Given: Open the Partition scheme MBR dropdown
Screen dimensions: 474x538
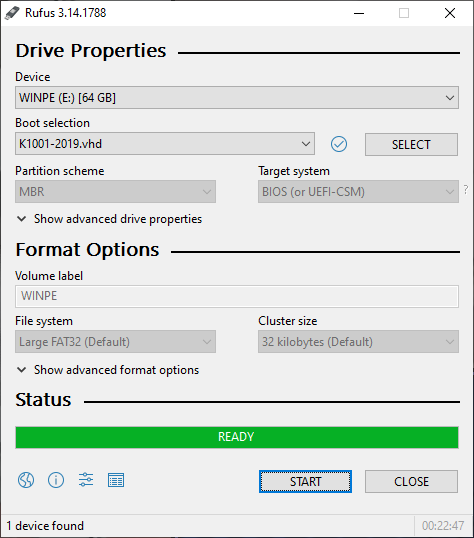Looking at the screenshot, I should pos(115,191).
